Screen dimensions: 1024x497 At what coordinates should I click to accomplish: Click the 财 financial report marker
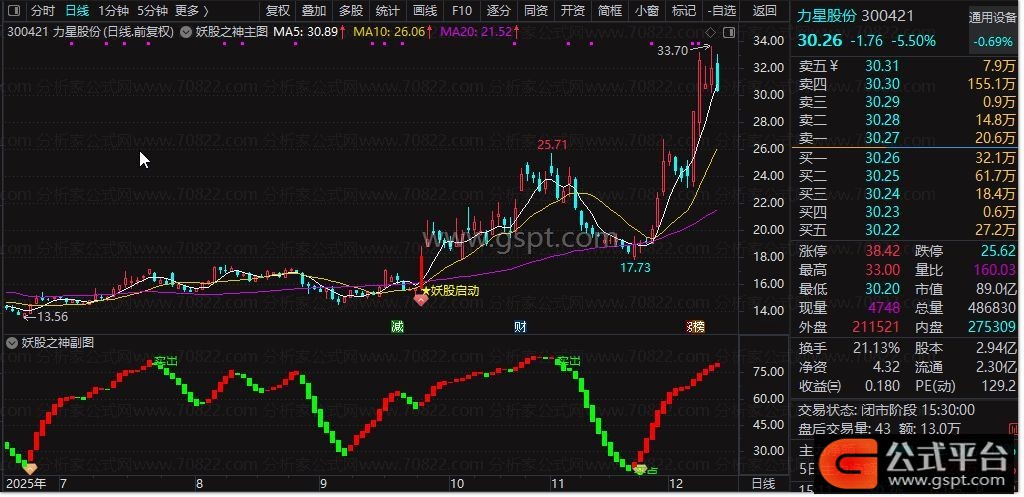click(520, 327)
